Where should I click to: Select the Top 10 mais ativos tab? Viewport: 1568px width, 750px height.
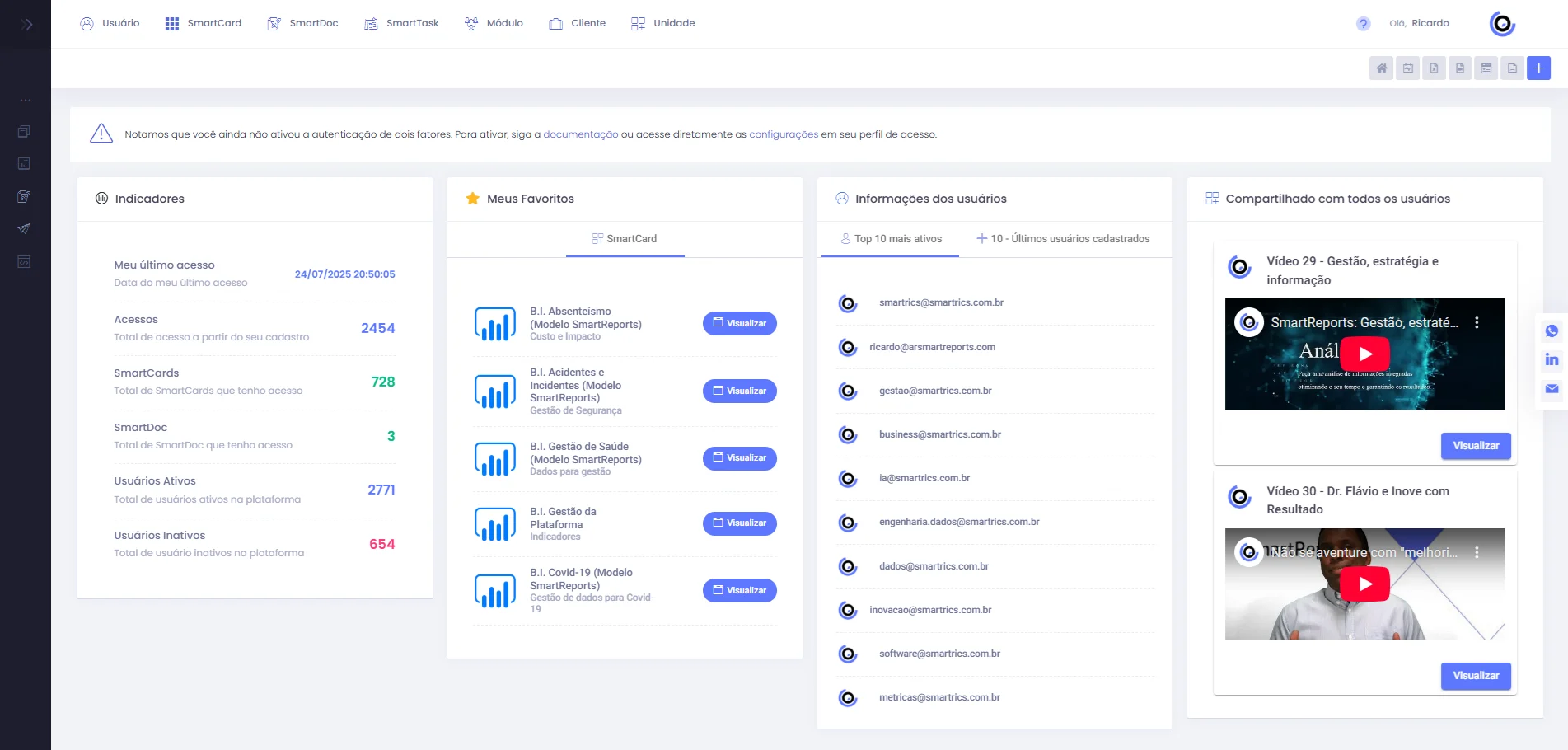[891, 239]
